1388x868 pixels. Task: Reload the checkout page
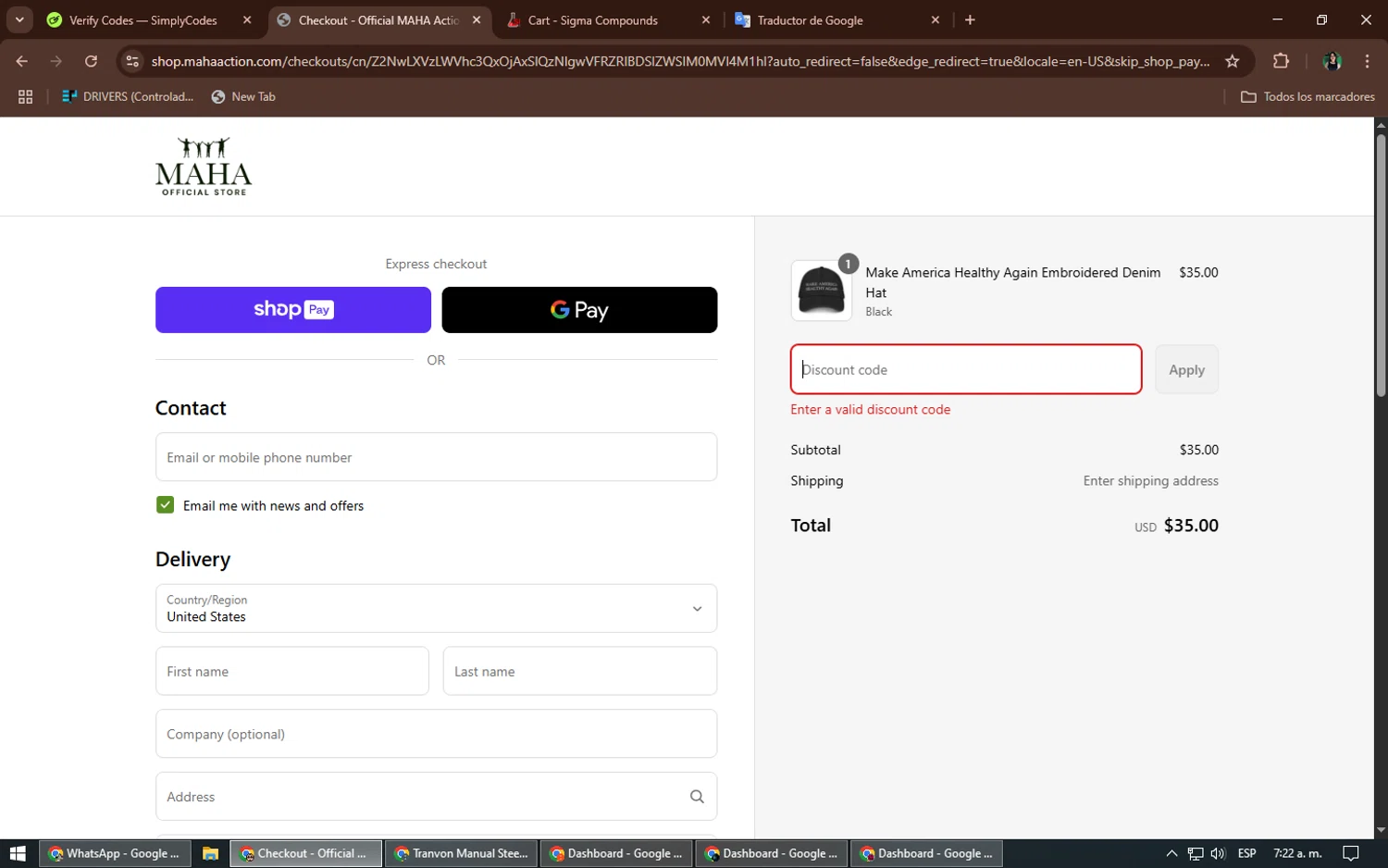click(91, 61)
